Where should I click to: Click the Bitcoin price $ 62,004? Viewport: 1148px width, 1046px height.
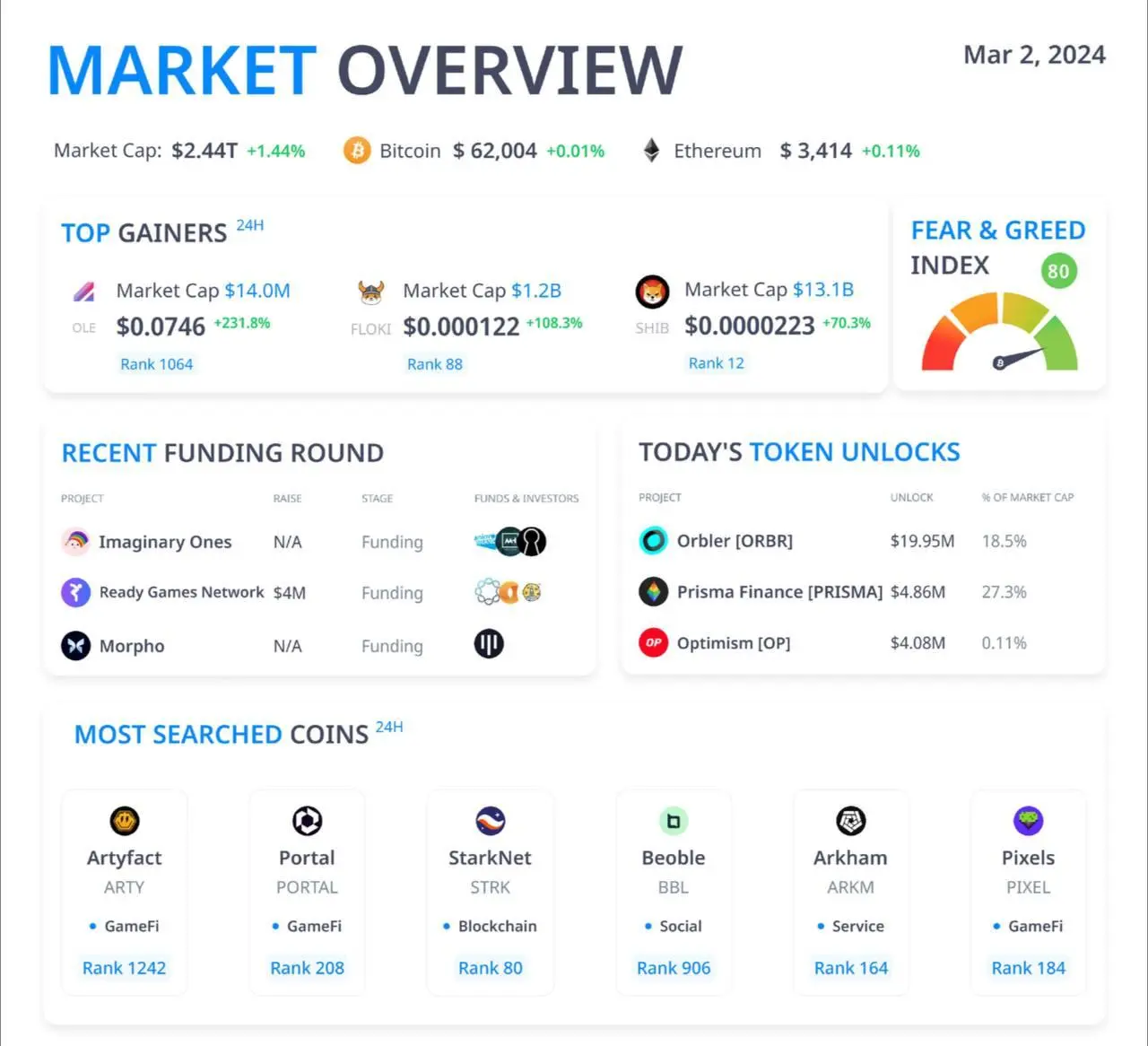click(x=495, y=151)
